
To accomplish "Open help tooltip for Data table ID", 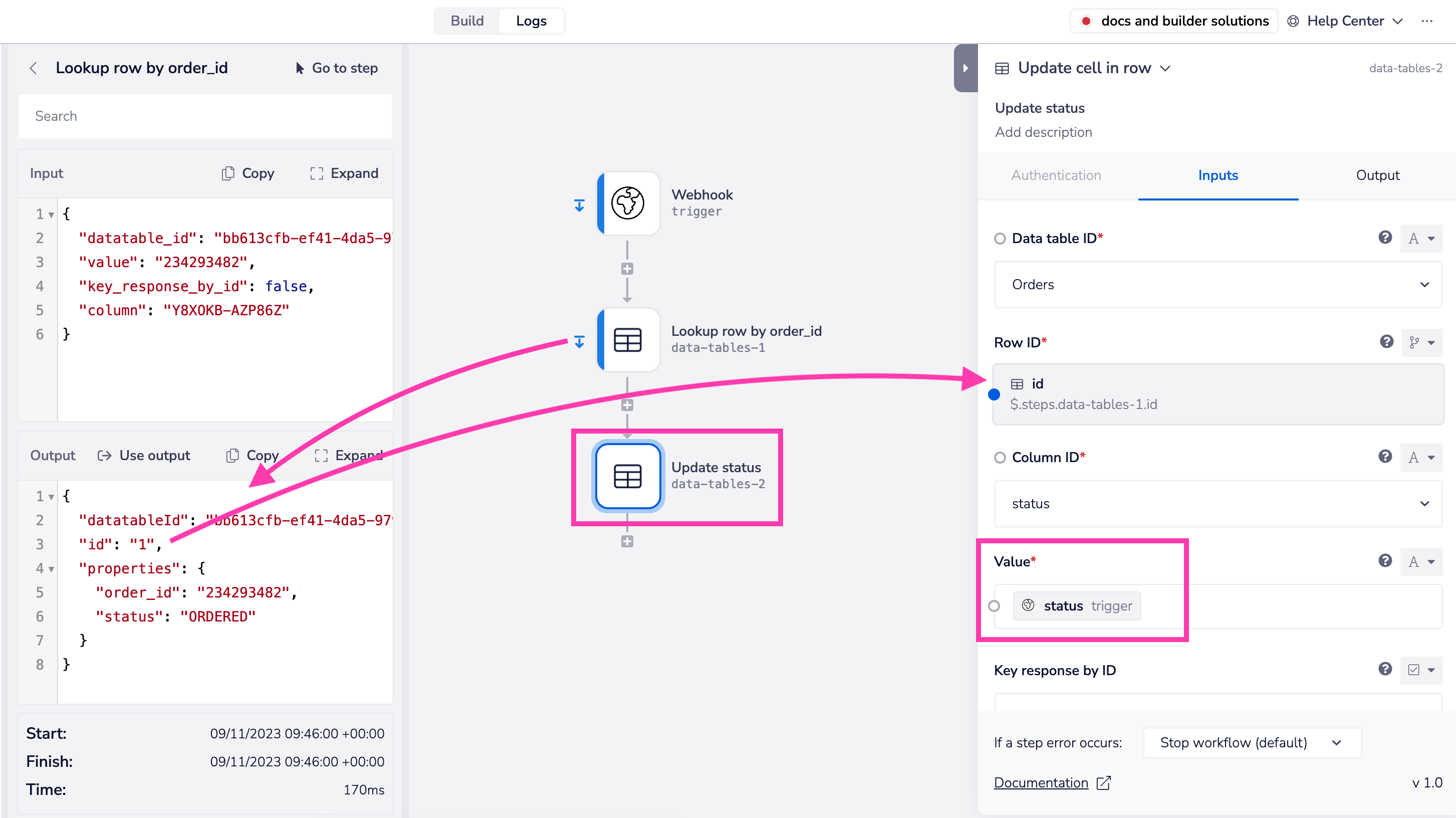I will [1385, 238].
